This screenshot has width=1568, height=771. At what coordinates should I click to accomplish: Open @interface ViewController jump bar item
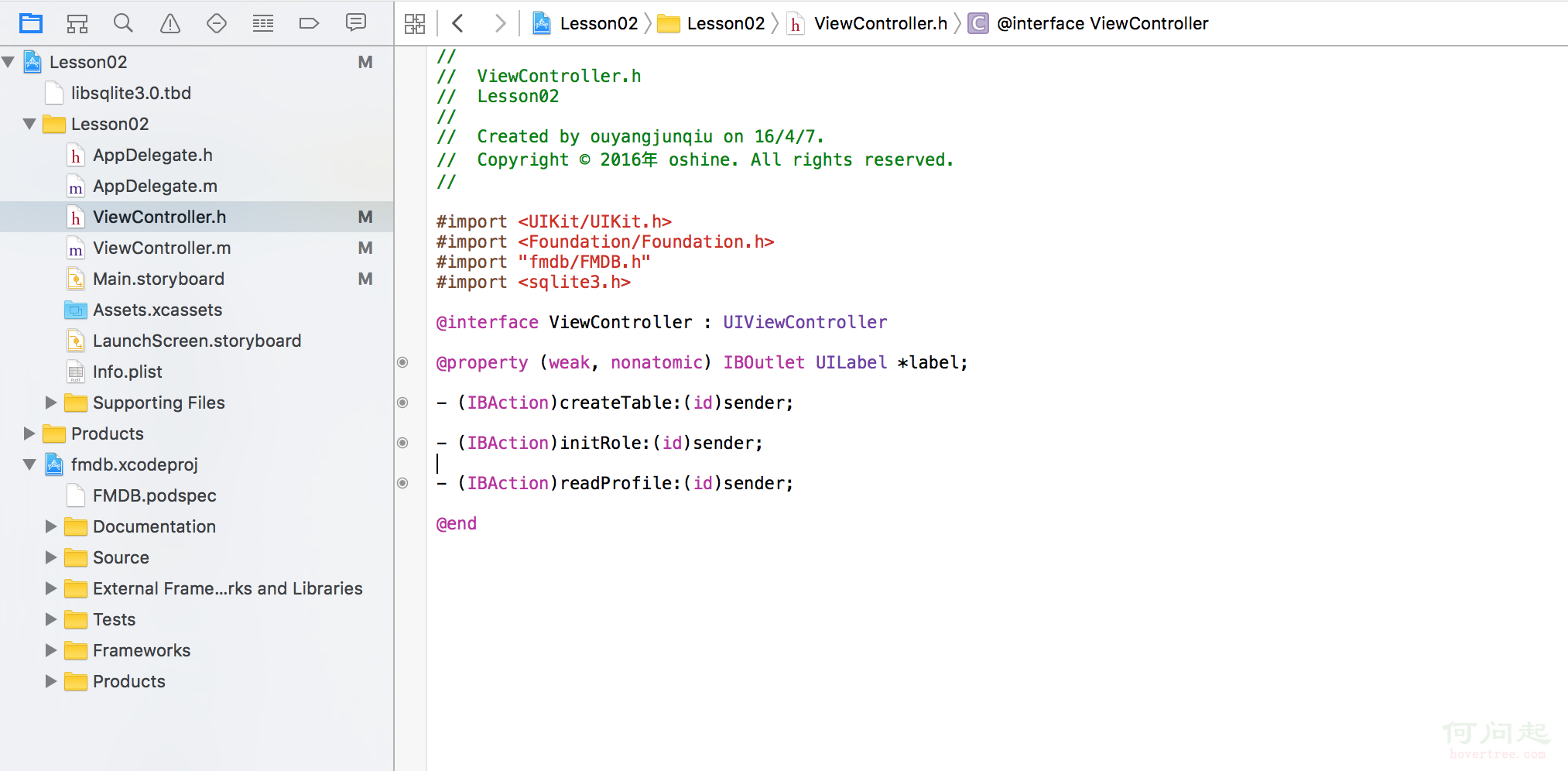[1101, 23]
